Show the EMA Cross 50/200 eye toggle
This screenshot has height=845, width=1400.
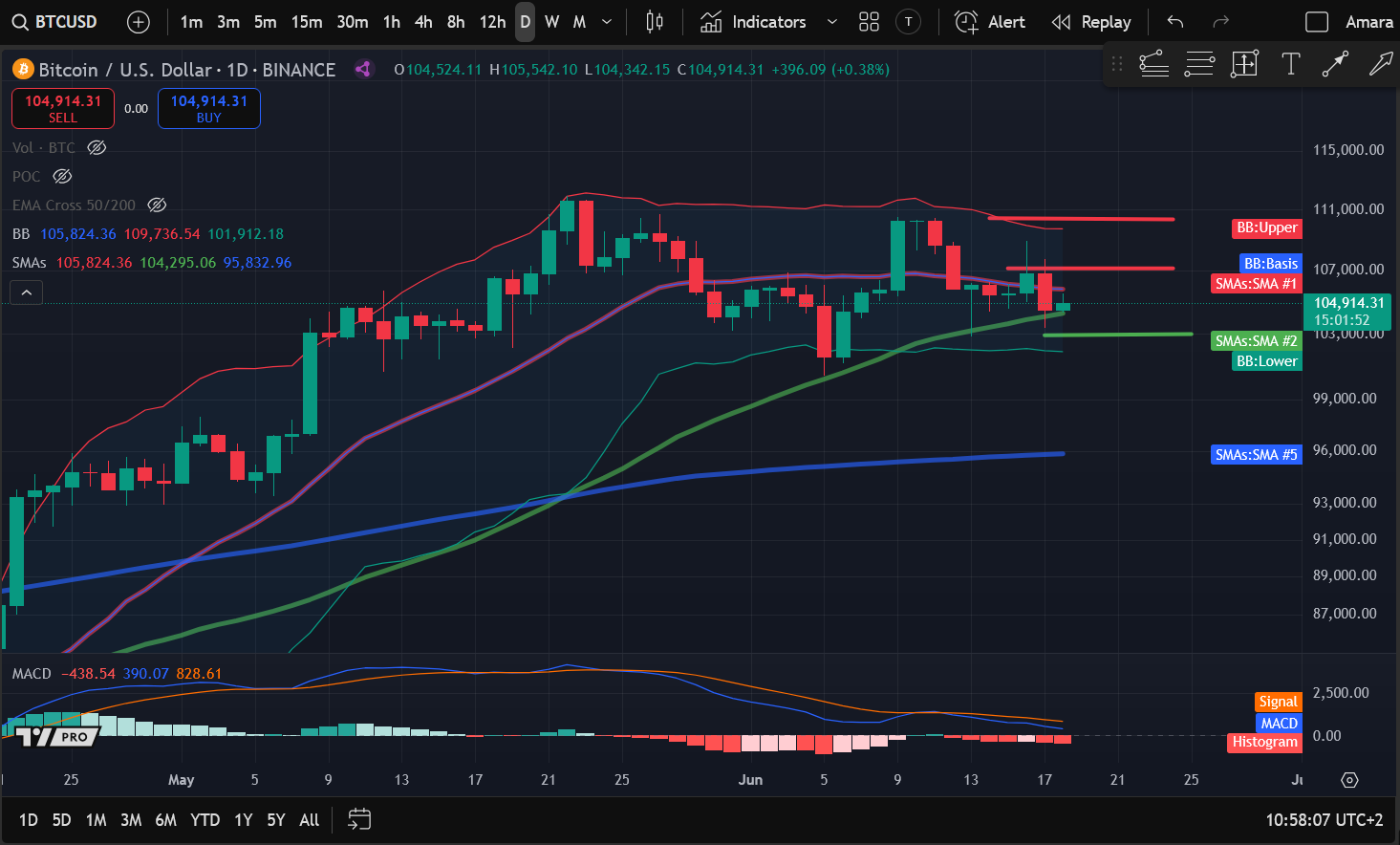(157, 205)
